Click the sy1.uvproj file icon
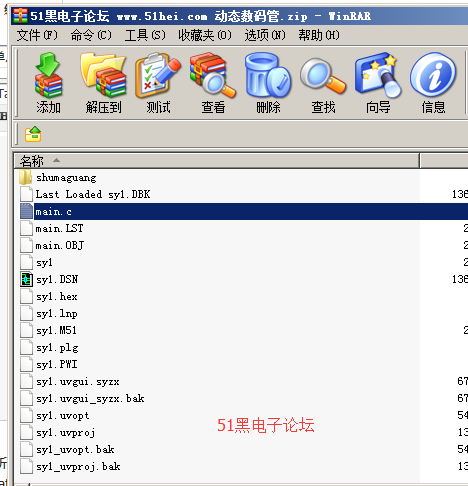 point(26,432)
